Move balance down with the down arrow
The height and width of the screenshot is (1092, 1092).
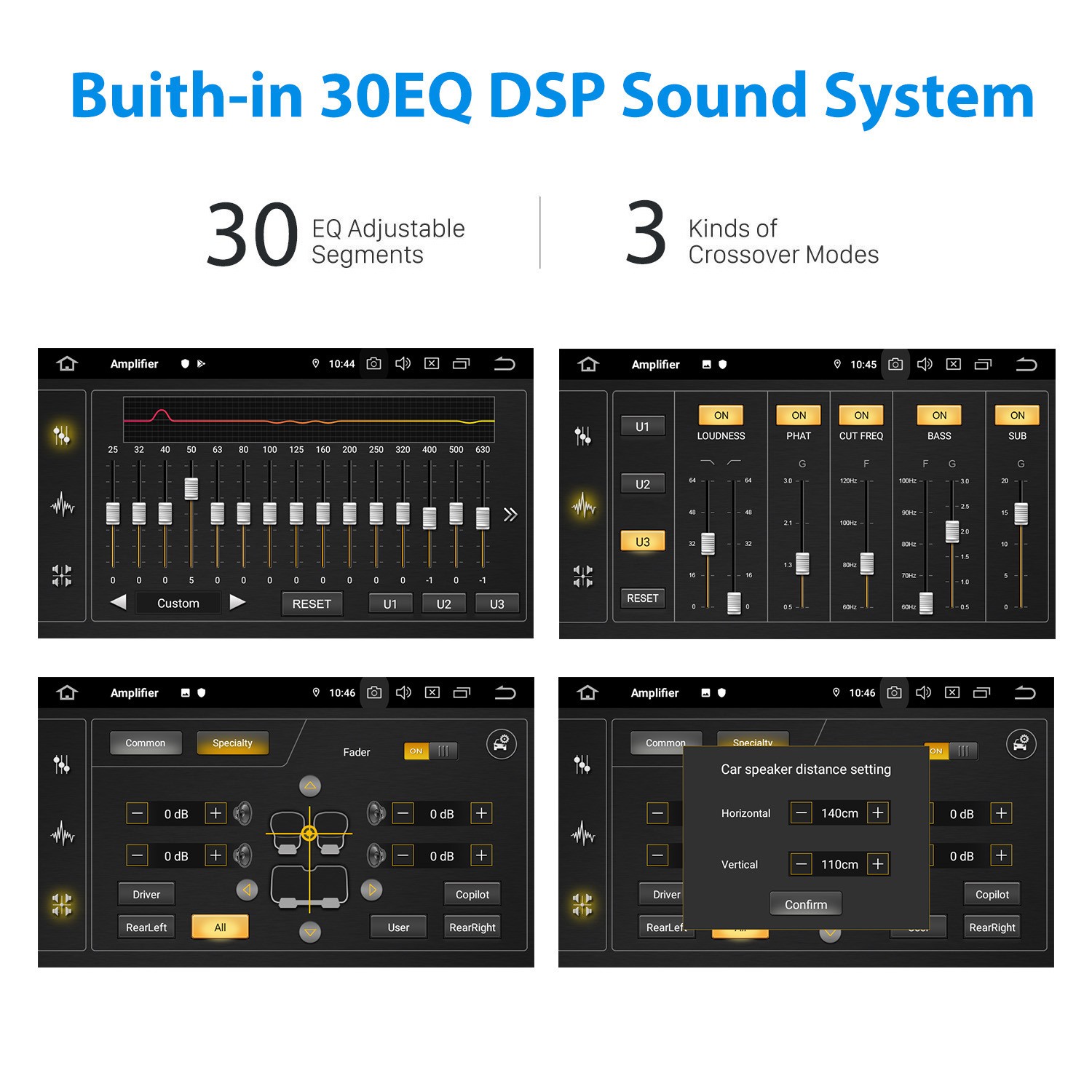[310, 932]
